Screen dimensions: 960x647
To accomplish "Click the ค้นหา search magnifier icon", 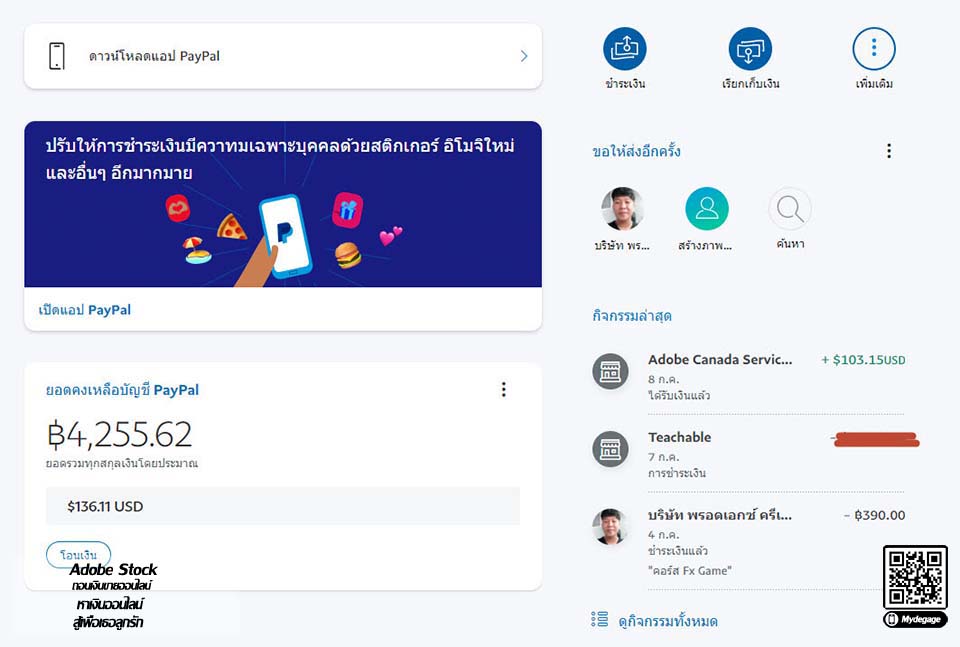I will (790, 209).
